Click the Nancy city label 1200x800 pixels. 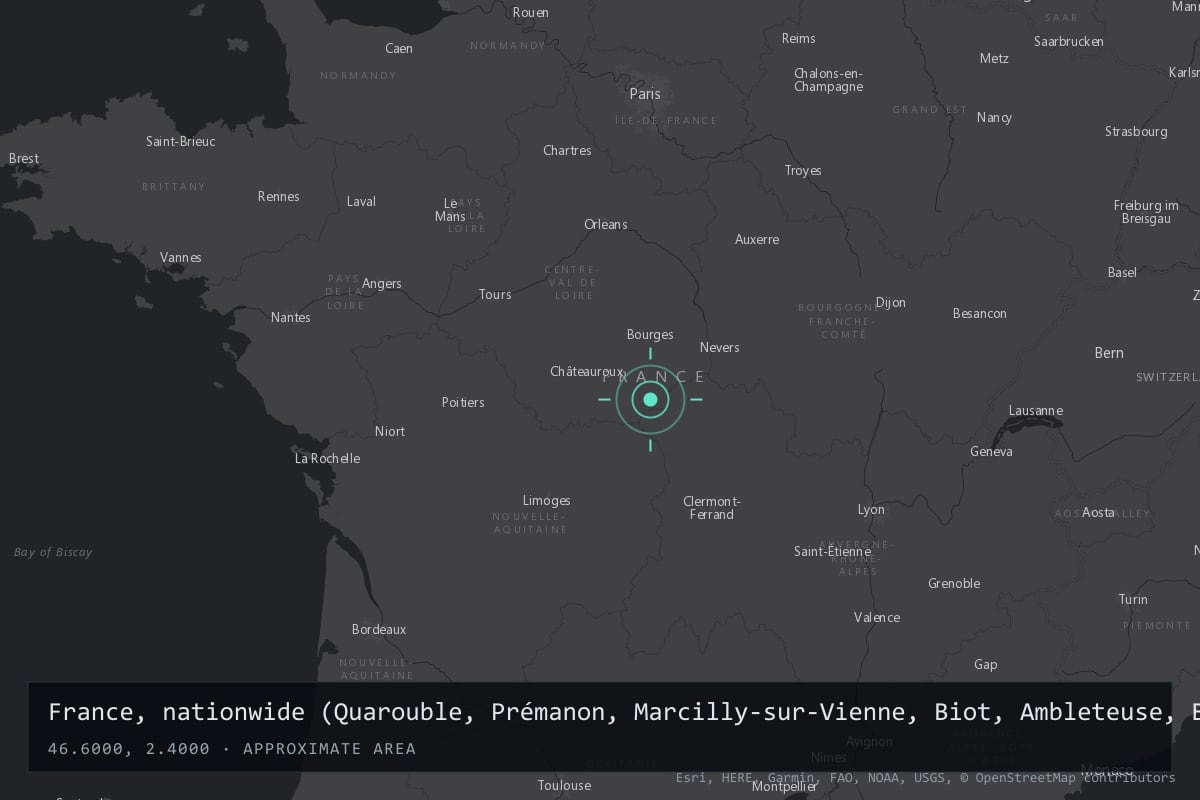coord(994,118)
